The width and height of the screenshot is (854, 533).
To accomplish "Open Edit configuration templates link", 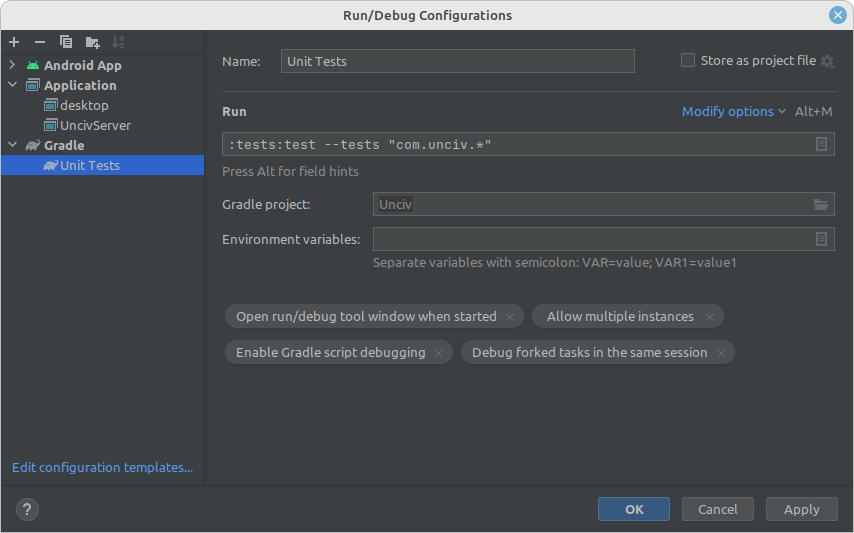I will (102, 467).
